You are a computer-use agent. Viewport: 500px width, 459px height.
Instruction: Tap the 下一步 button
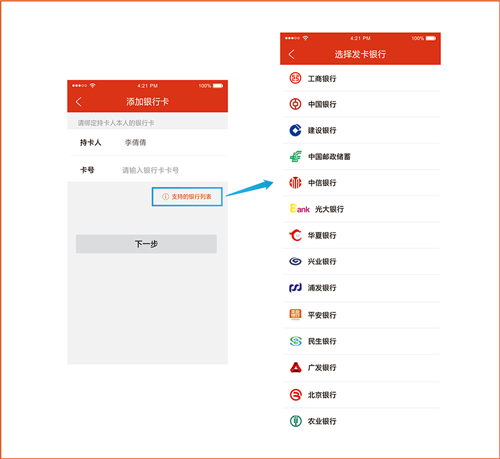[146, 244]
